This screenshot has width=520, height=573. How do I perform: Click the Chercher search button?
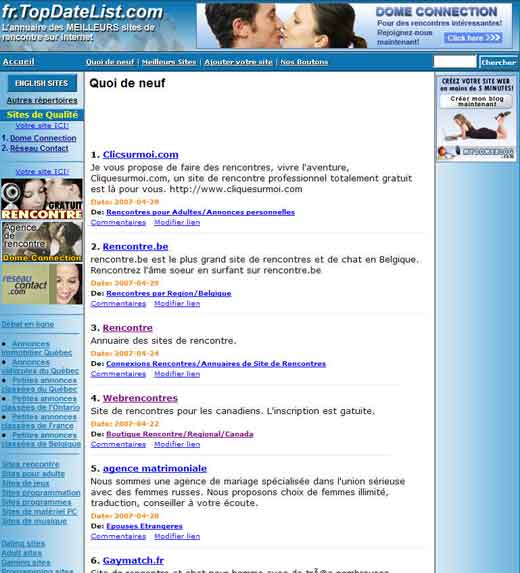pos(498,62)
